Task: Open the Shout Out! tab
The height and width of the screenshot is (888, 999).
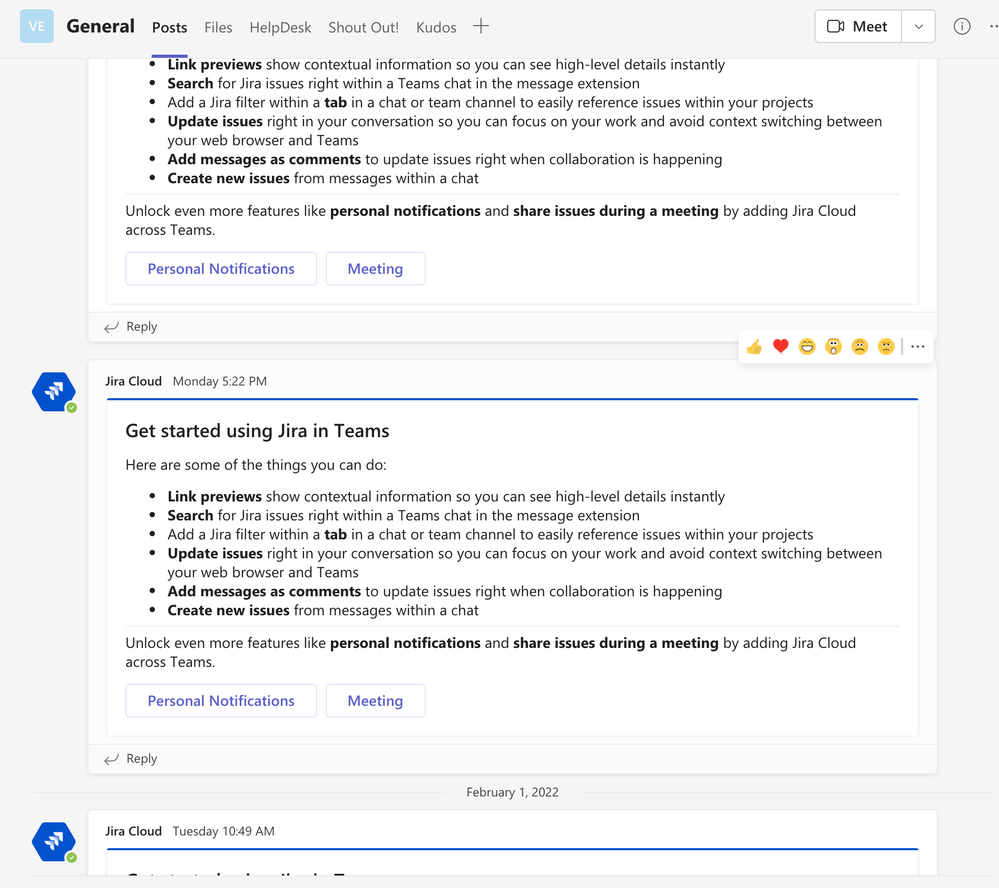Action: click(x=363, y=27)
